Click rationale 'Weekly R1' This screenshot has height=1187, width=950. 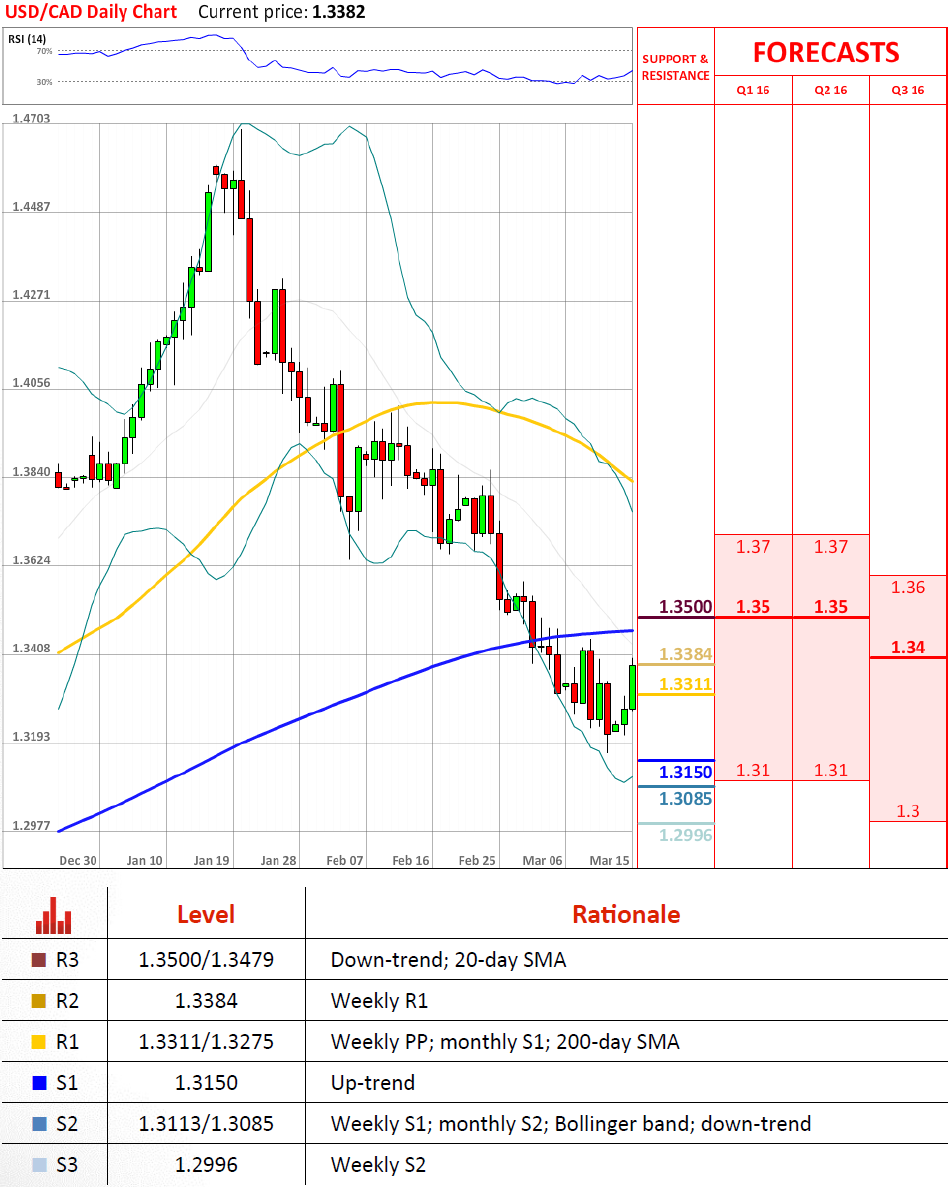(379, 1001)
